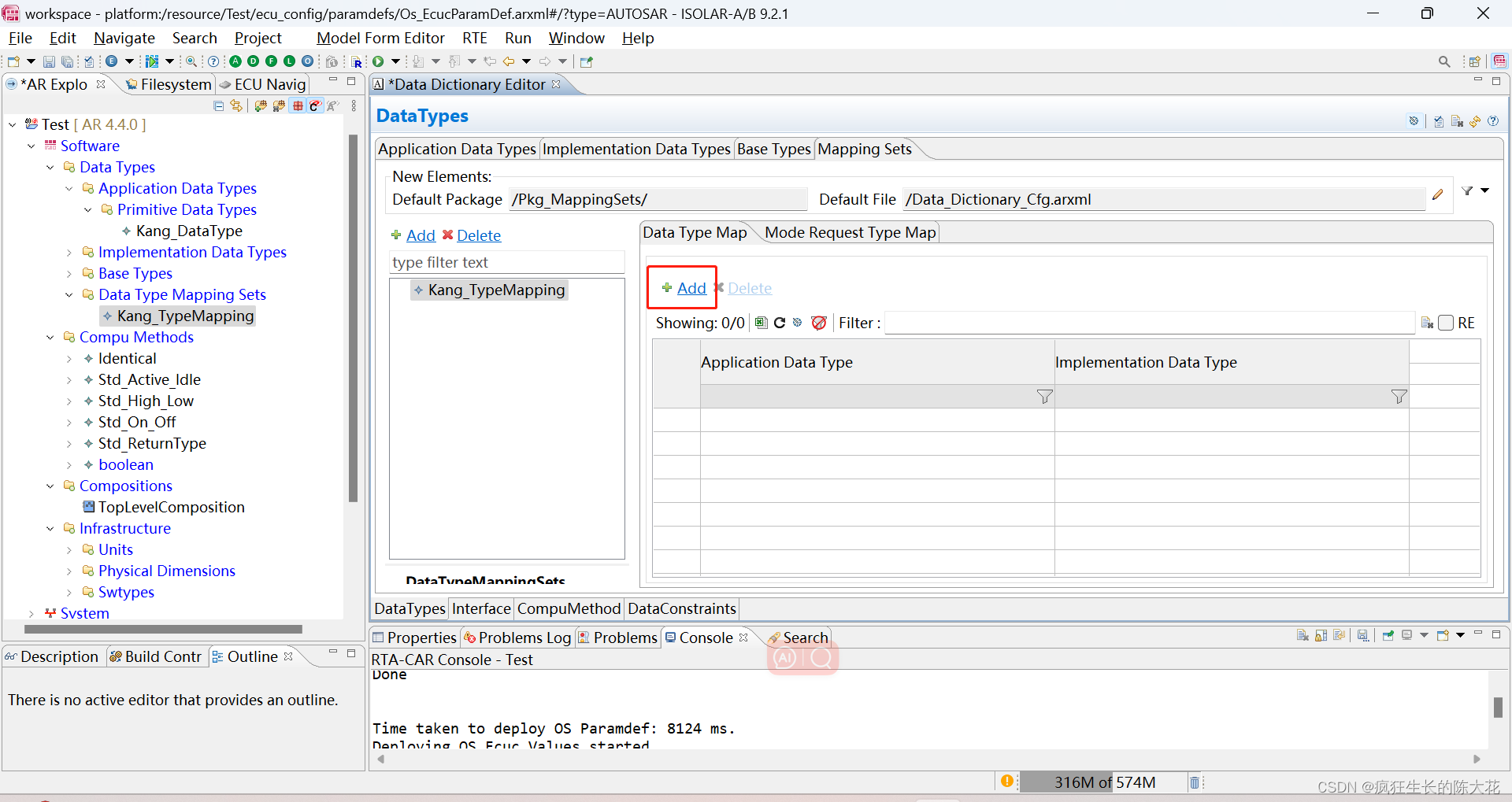Switch to Mode Request Type Map tab
The height and width of the screenshot is (802, 1512).
click(x=850, y=232)
